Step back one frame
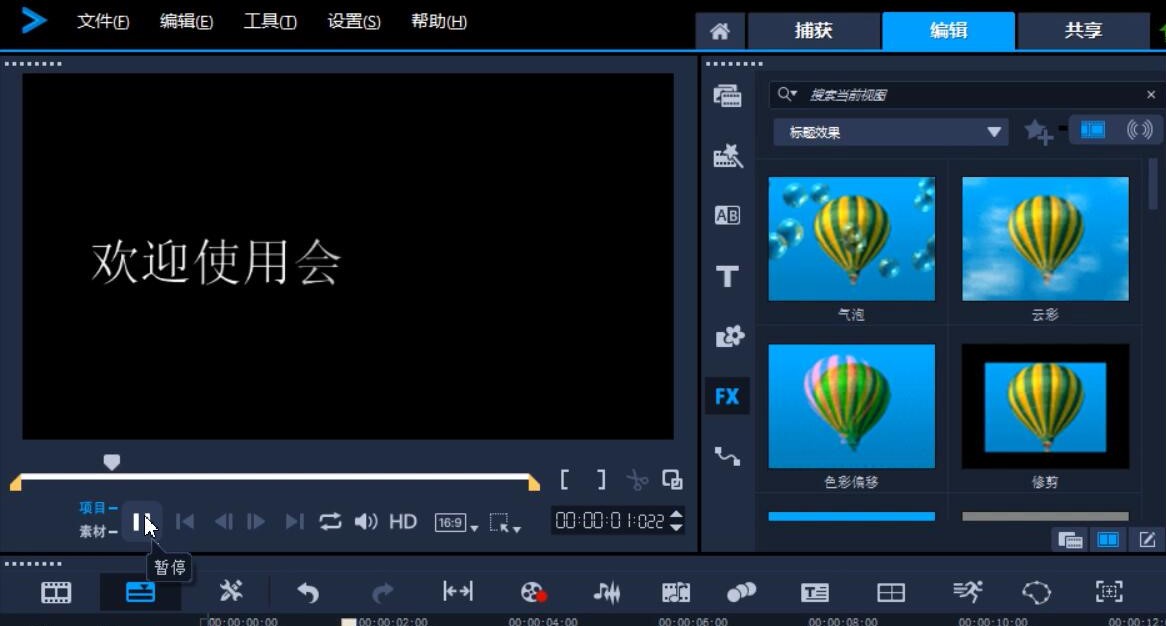Image resolution: width=1166 pixels, height=626 pixels. point(223,522)
